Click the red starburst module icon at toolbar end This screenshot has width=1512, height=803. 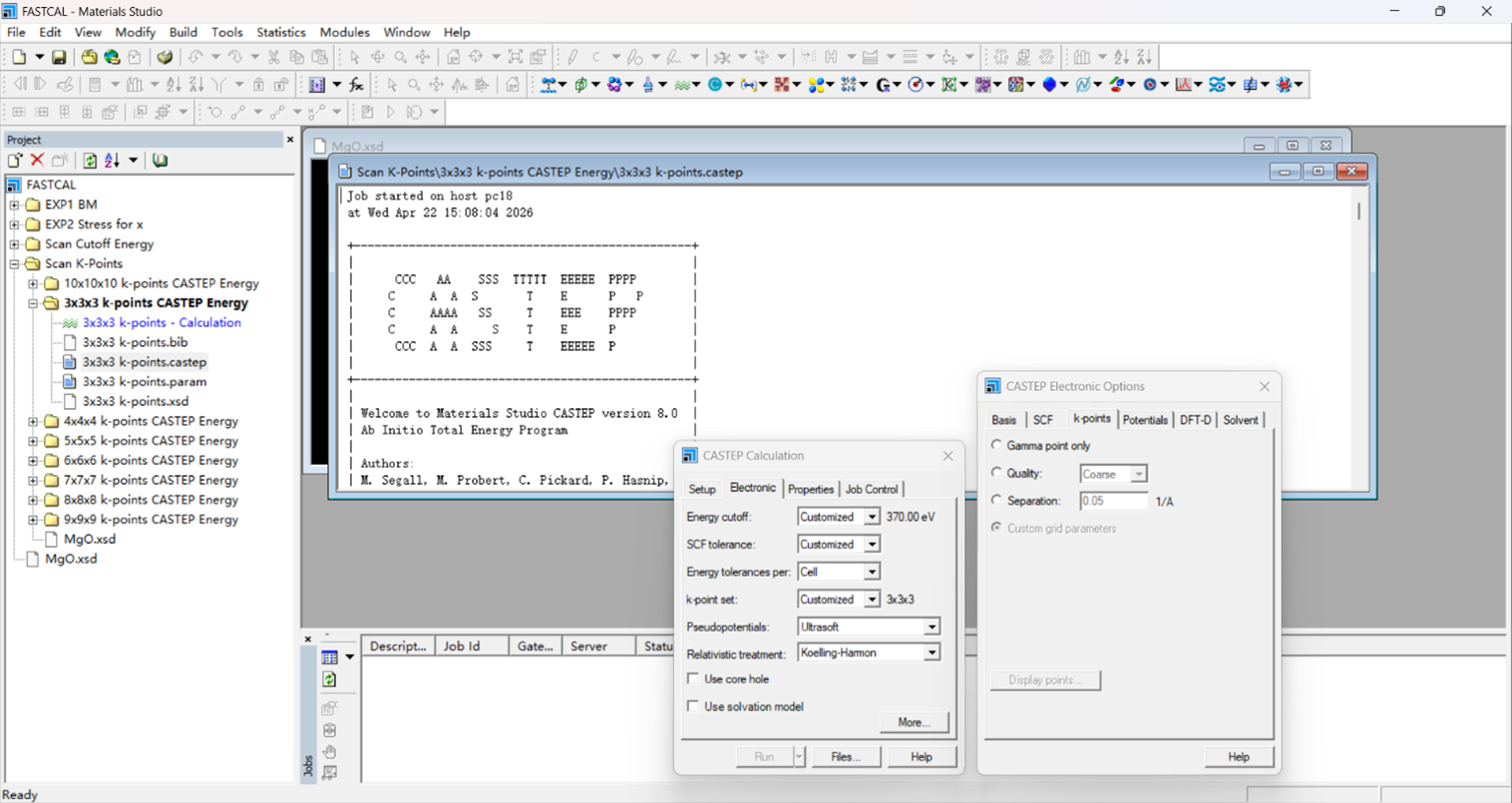pyautogui.click(x=1285, y=85)
